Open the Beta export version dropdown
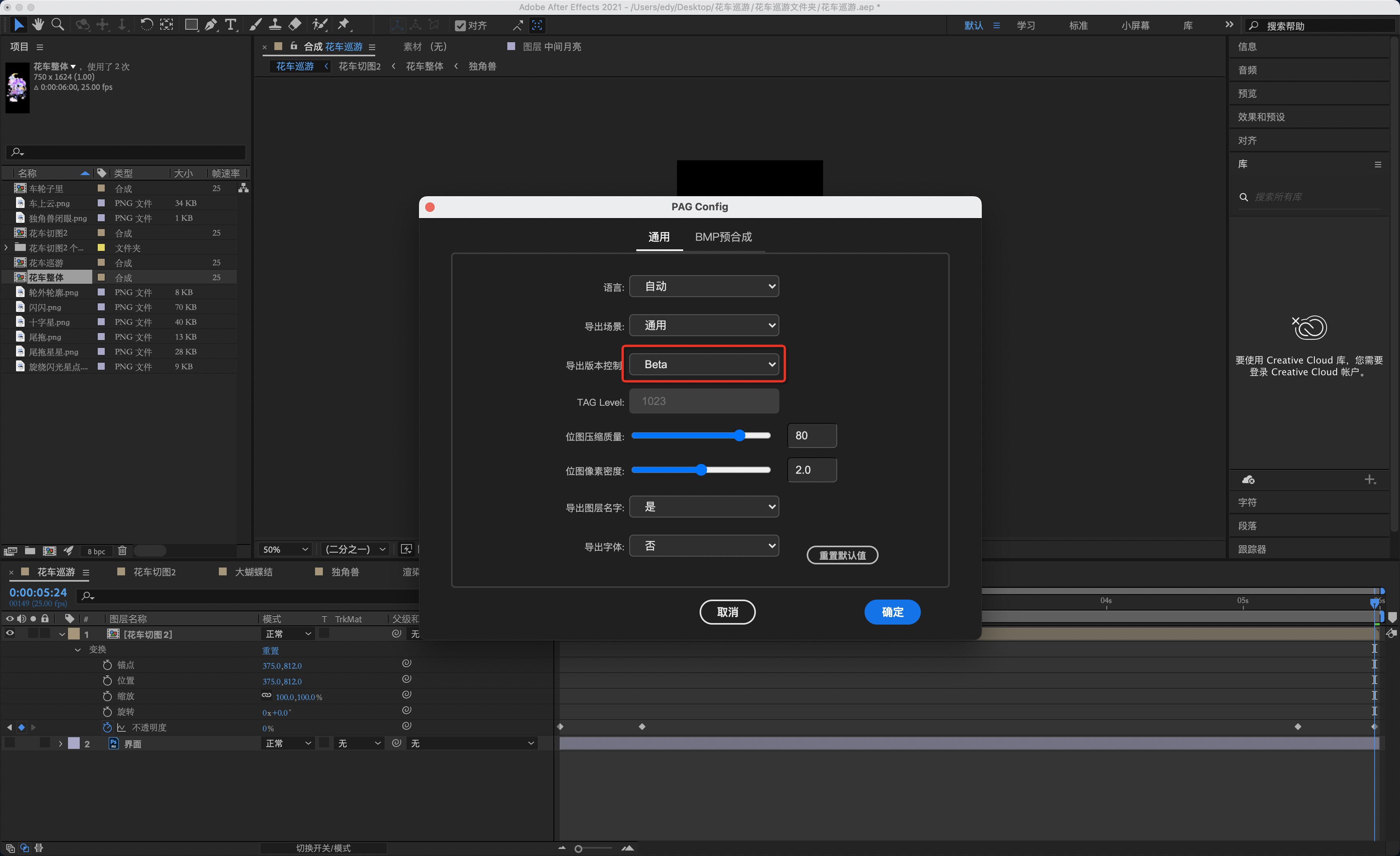This screenshot has height=856, width=1400. coord(704,364)
